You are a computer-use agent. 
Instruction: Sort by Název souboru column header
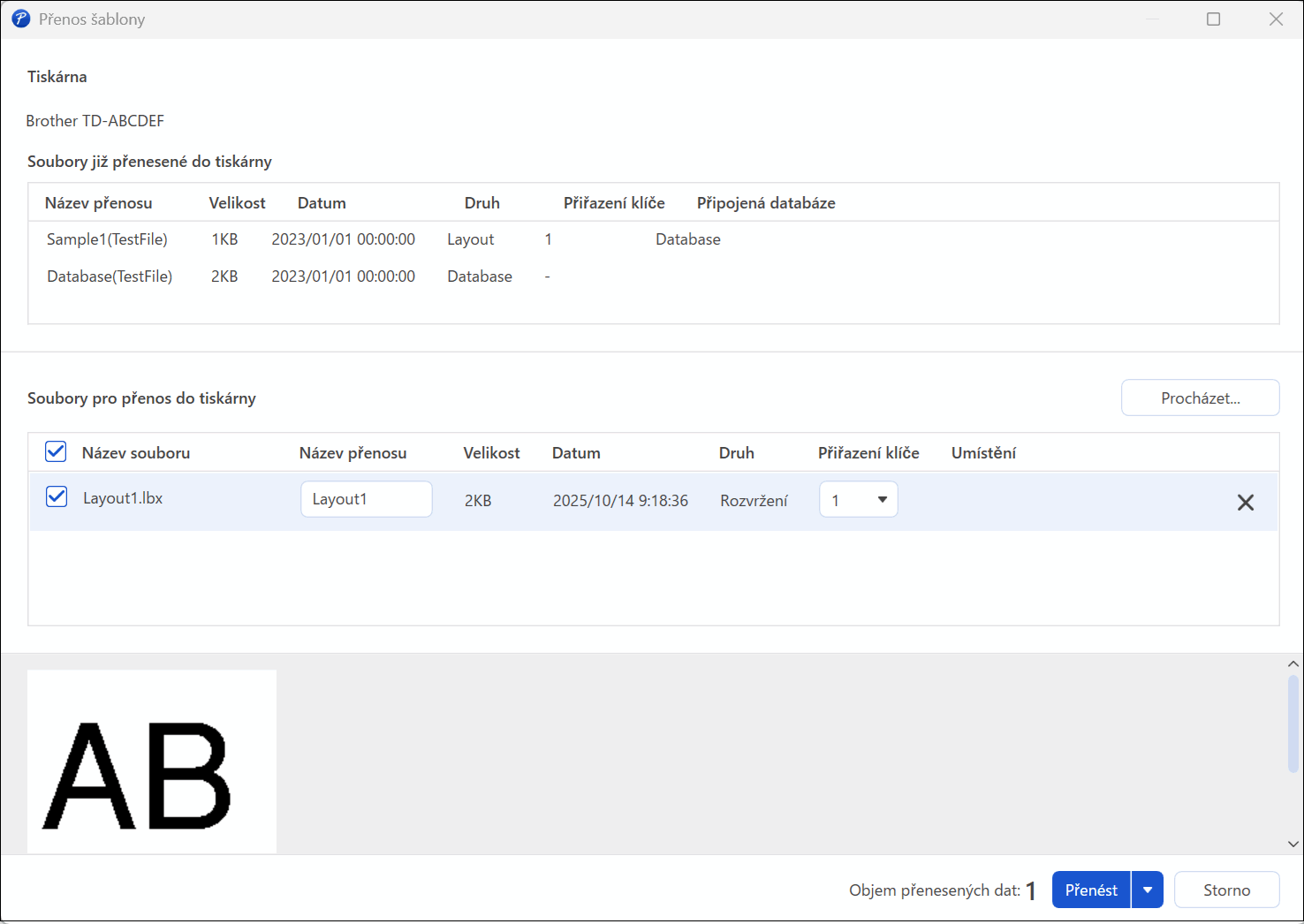136,453
